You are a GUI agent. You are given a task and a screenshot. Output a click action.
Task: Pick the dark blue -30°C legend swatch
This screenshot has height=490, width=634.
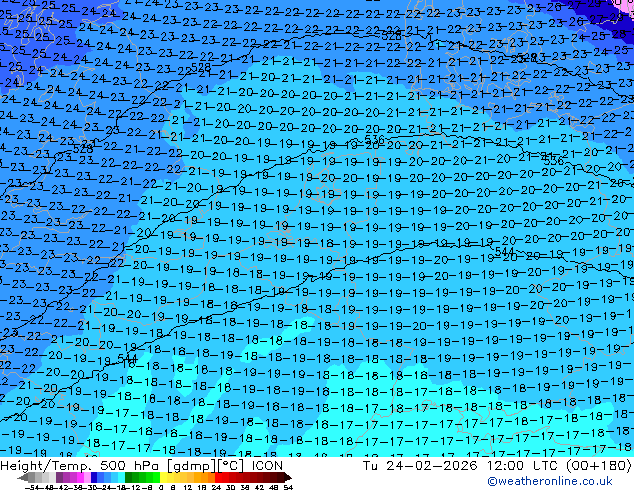coord(94,477)
